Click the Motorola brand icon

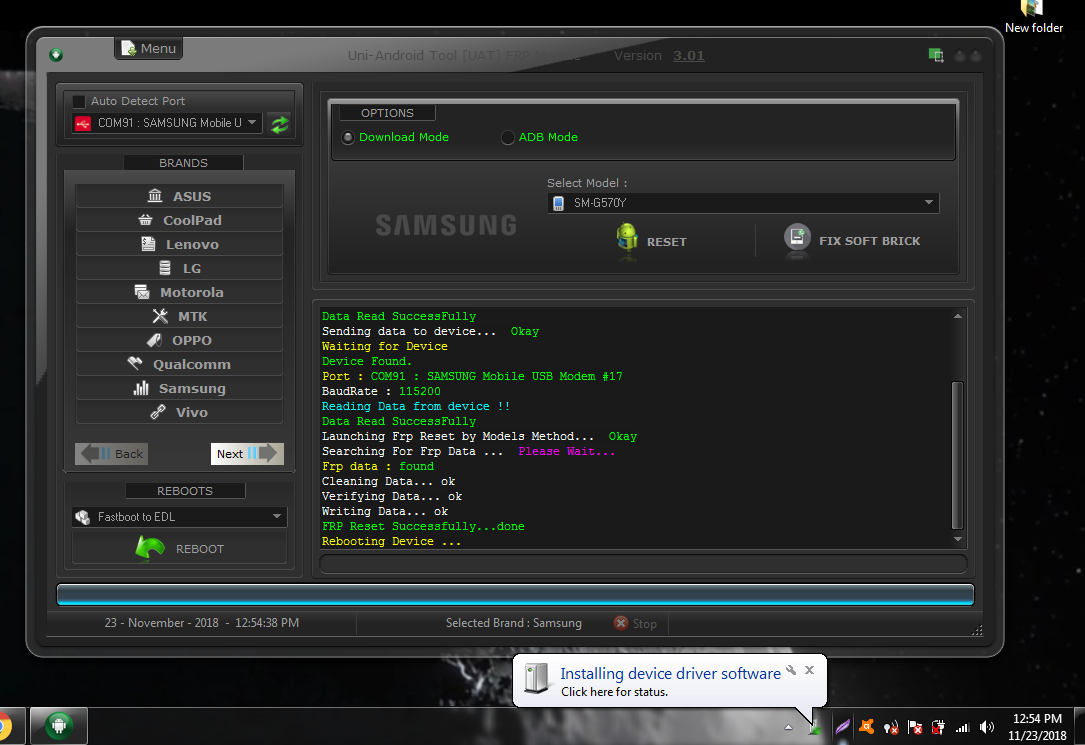[142, 292]
